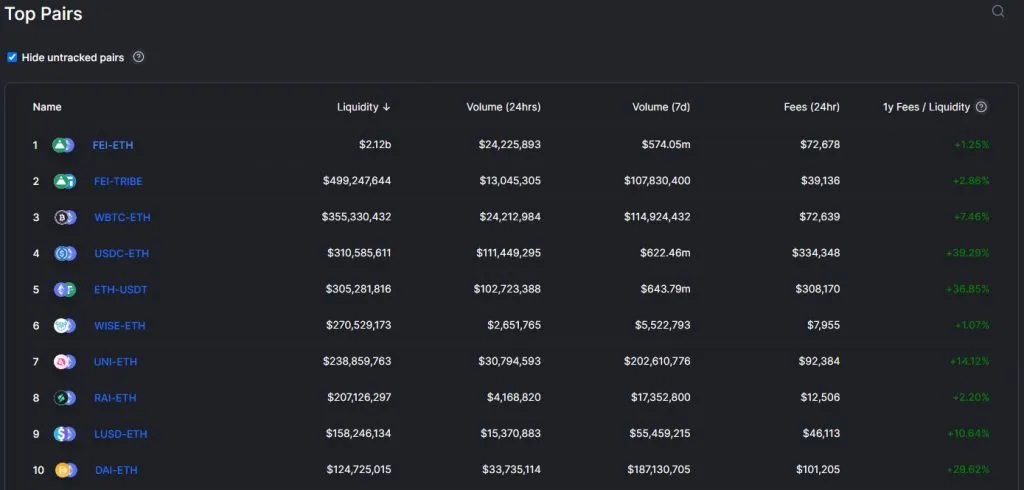
Task: Click the $101,205 fees cell
Action: pos(818,469)
